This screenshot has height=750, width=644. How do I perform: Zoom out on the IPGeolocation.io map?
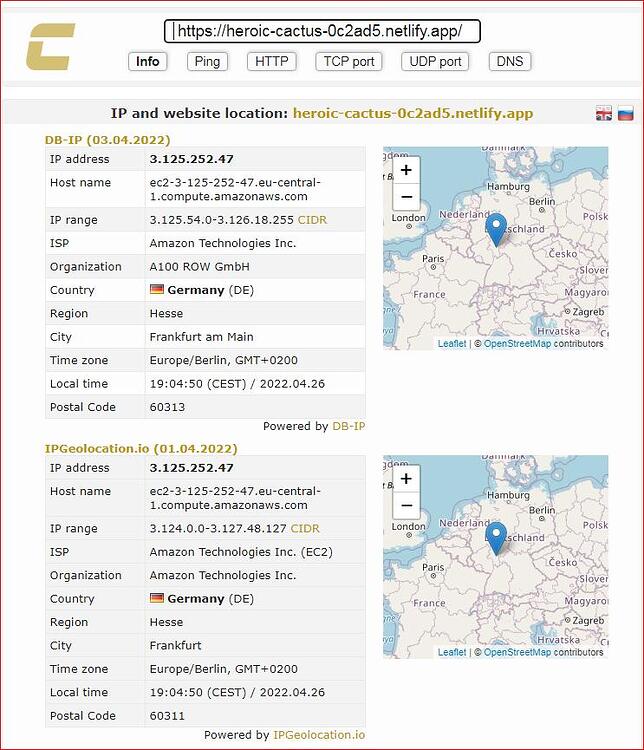point(406,506)
